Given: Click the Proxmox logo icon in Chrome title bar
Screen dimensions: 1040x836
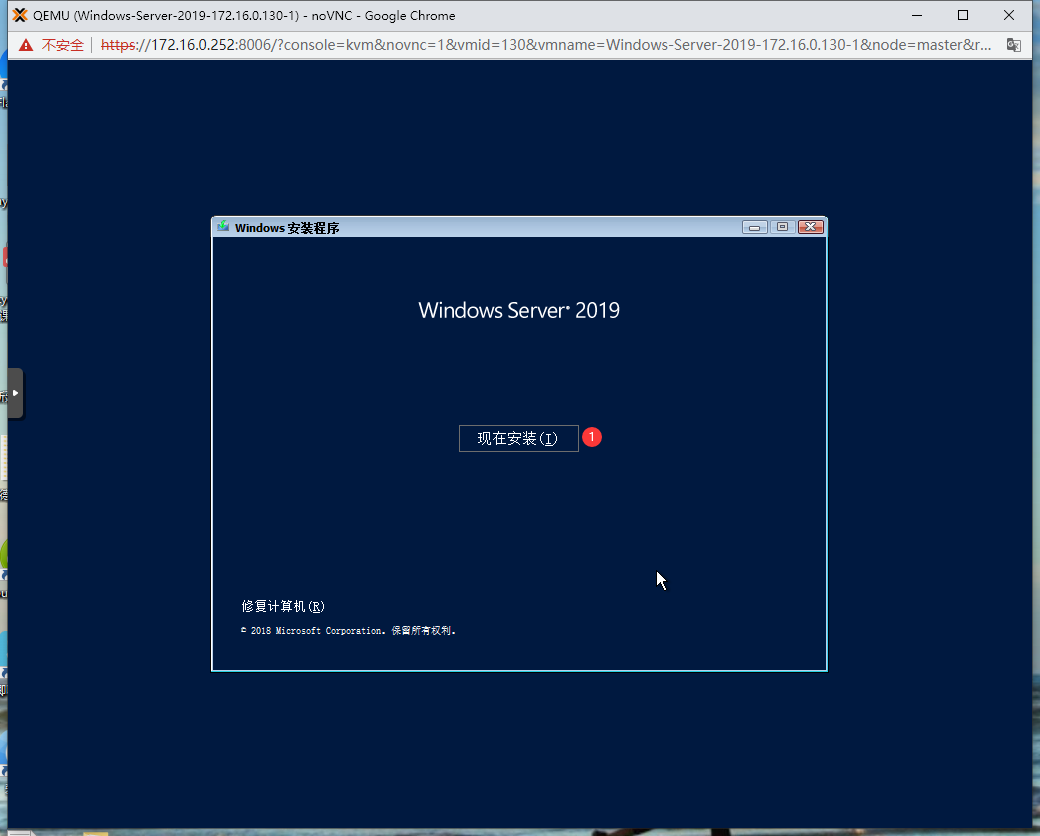Looking at the screenshot, I should [x=20, y=15].
